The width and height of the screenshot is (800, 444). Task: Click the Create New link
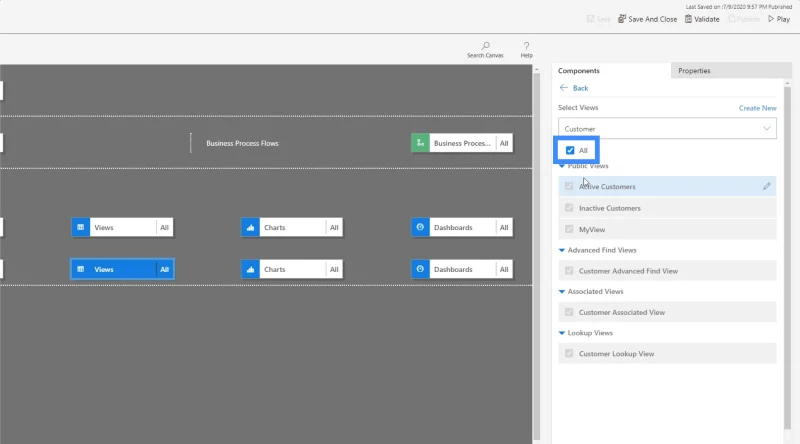[758, 108]
